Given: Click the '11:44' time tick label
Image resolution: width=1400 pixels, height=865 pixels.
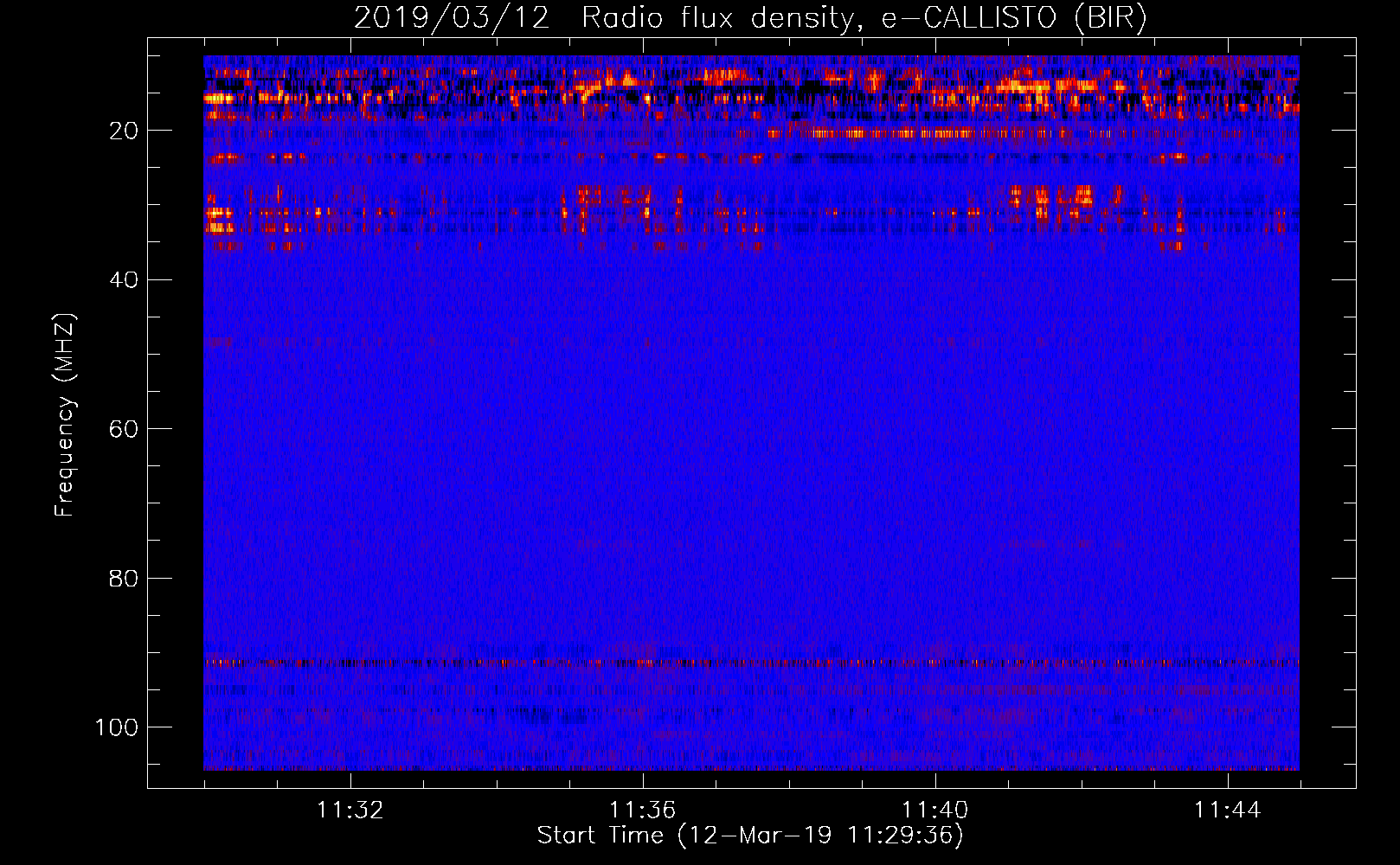Looking at the screenshot, I should pos(1227,811).
